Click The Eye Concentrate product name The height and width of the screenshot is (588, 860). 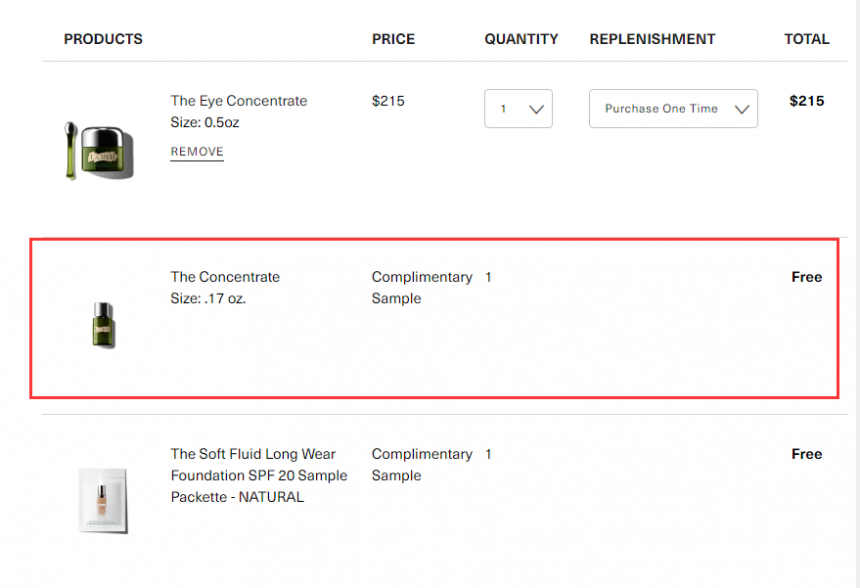[239, 101]
